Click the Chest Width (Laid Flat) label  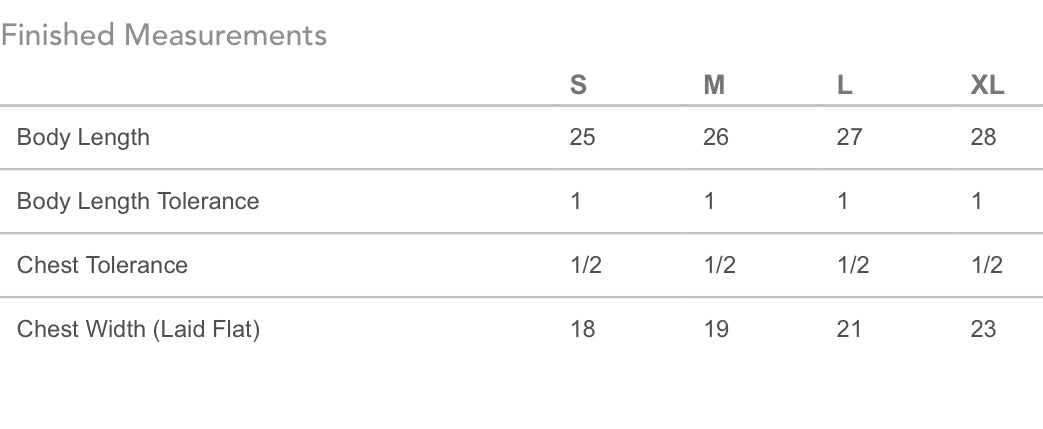point(138,329)
